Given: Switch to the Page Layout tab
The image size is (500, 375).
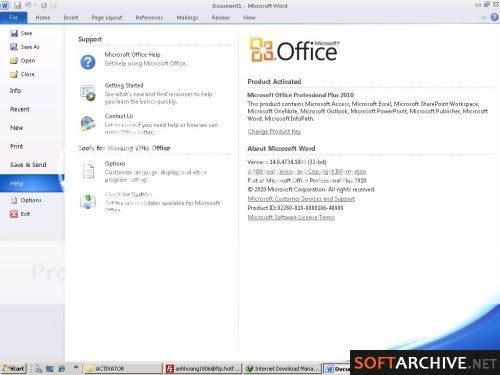Looking at the screenshot, I should pyautogui.click(x=107, y=18).
